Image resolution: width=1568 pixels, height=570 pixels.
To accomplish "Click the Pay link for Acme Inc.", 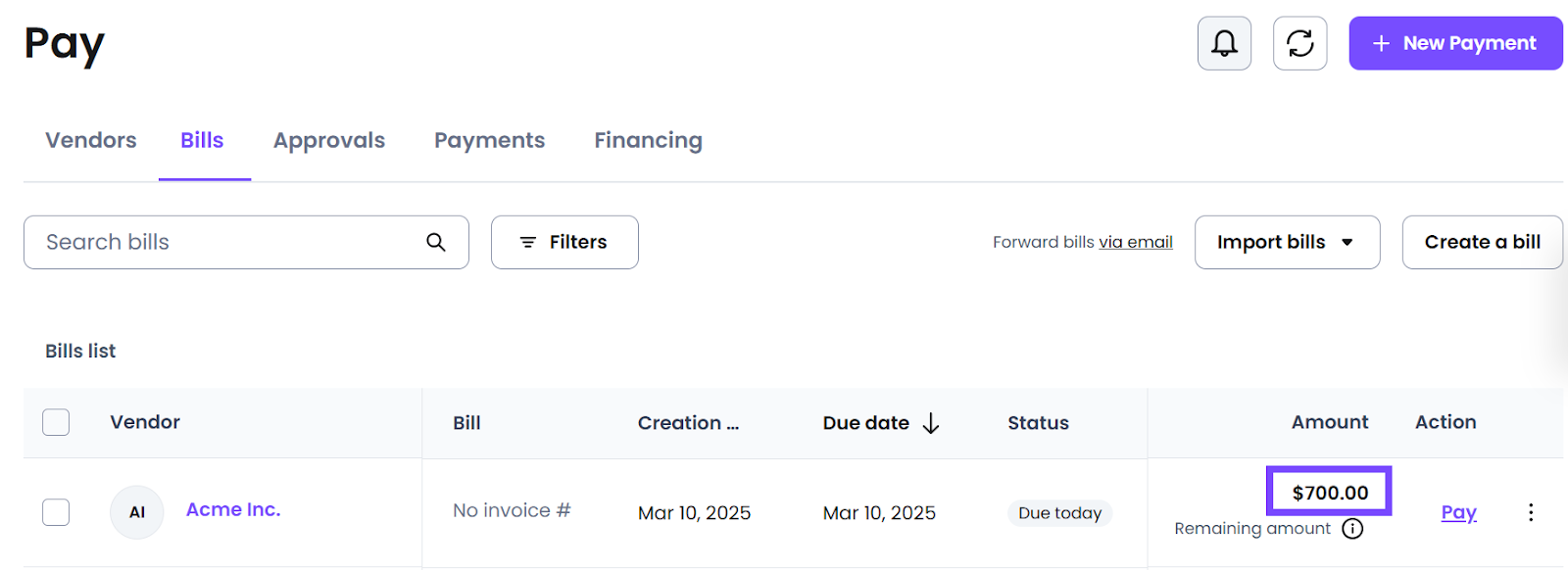I will (x=1458, y=512).
